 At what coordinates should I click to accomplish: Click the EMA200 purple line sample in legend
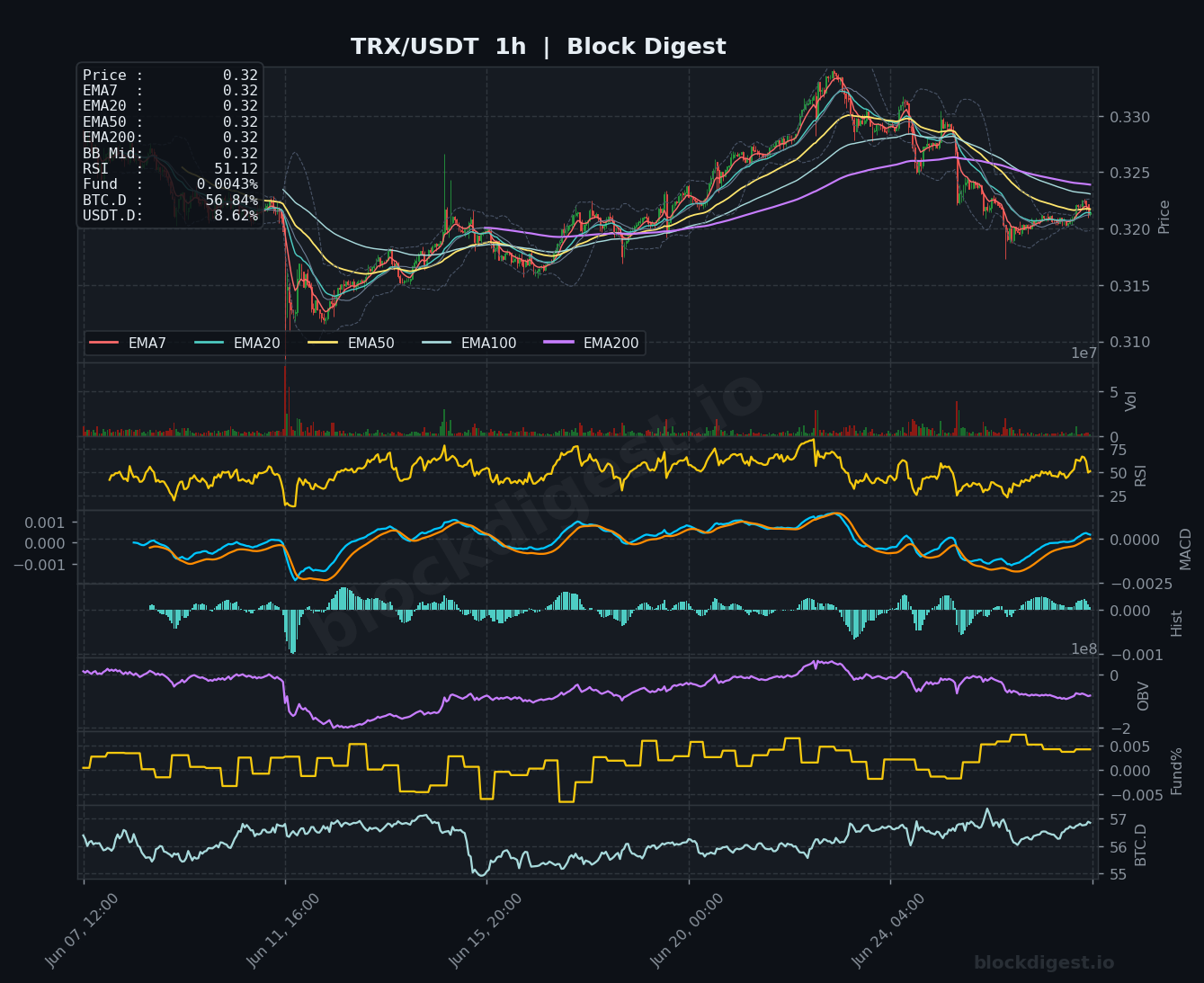558,343
